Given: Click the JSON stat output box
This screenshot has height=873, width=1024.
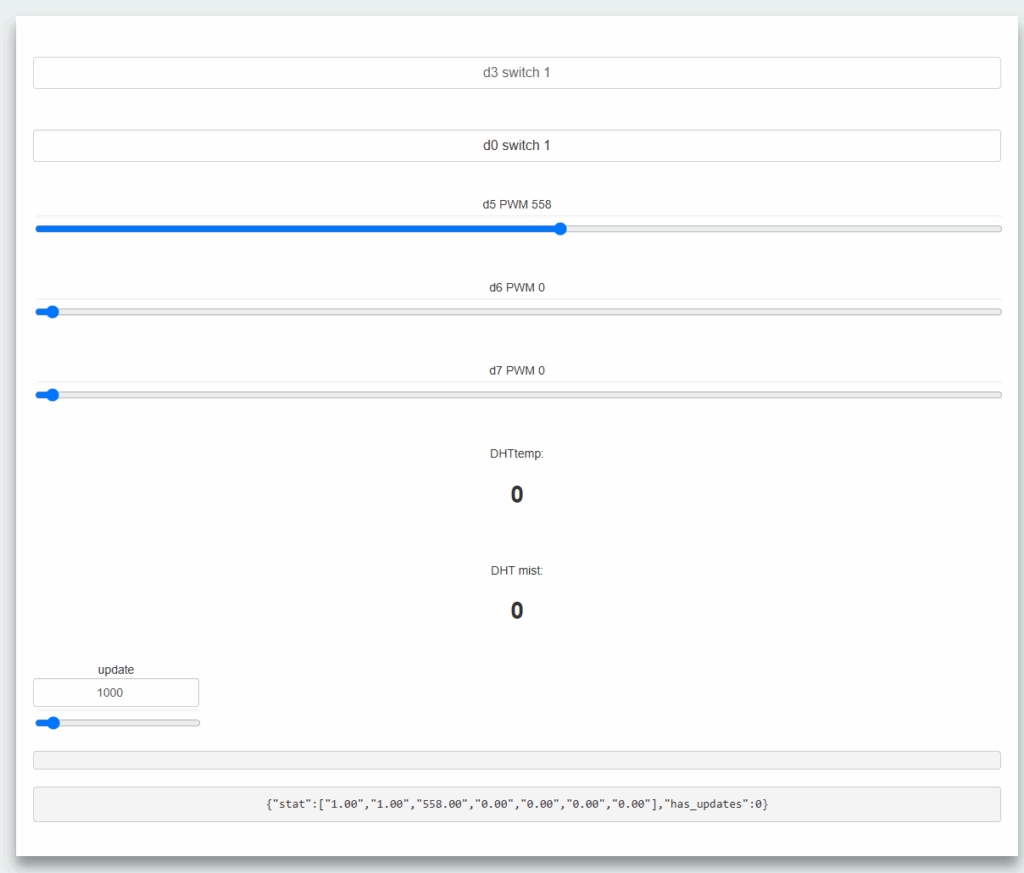Looking at the screenshot, I should 516,804.
